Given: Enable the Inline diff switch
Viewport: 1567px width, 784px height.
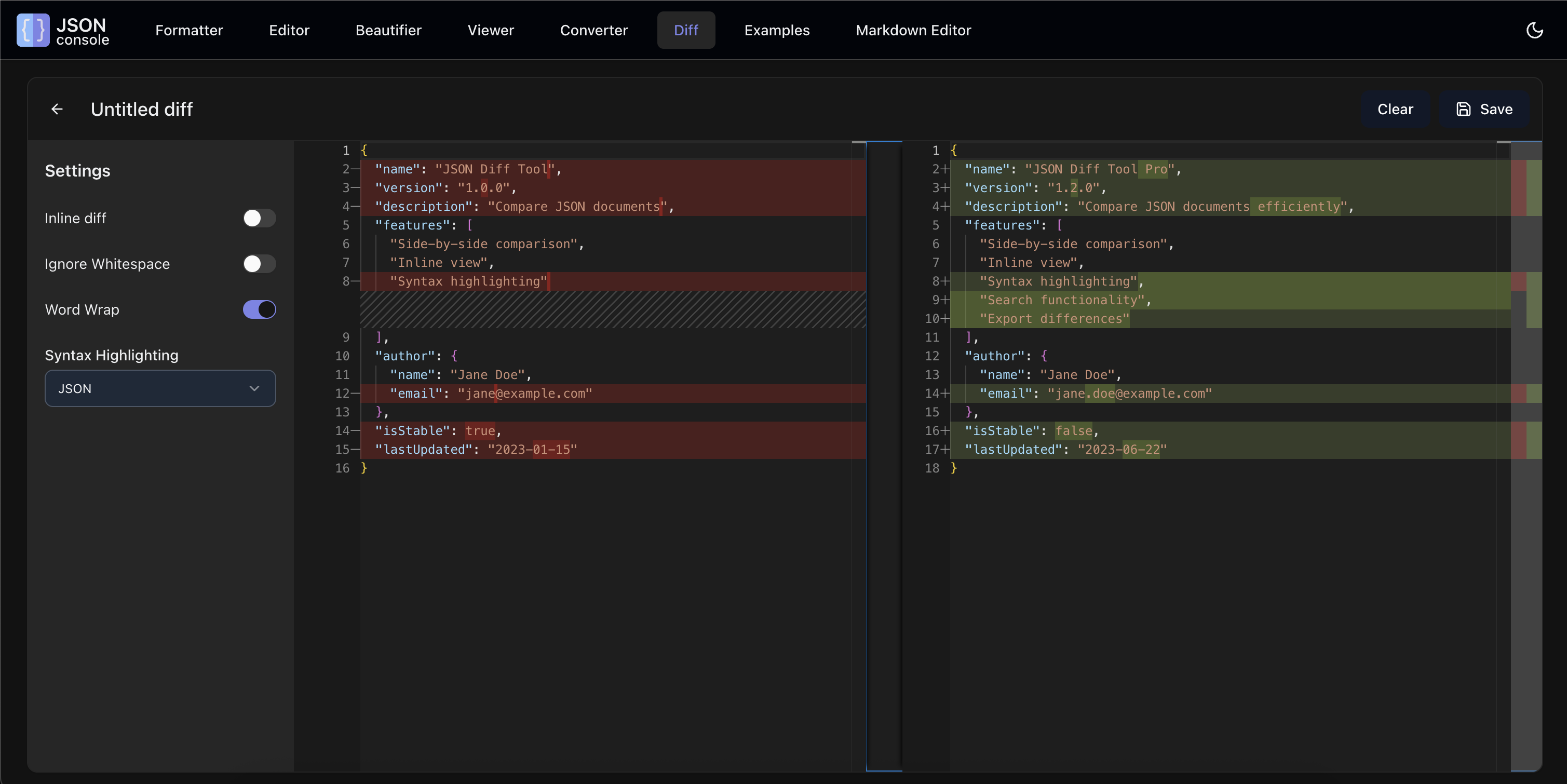Looking at the screenshot, I should pos(259,218).
